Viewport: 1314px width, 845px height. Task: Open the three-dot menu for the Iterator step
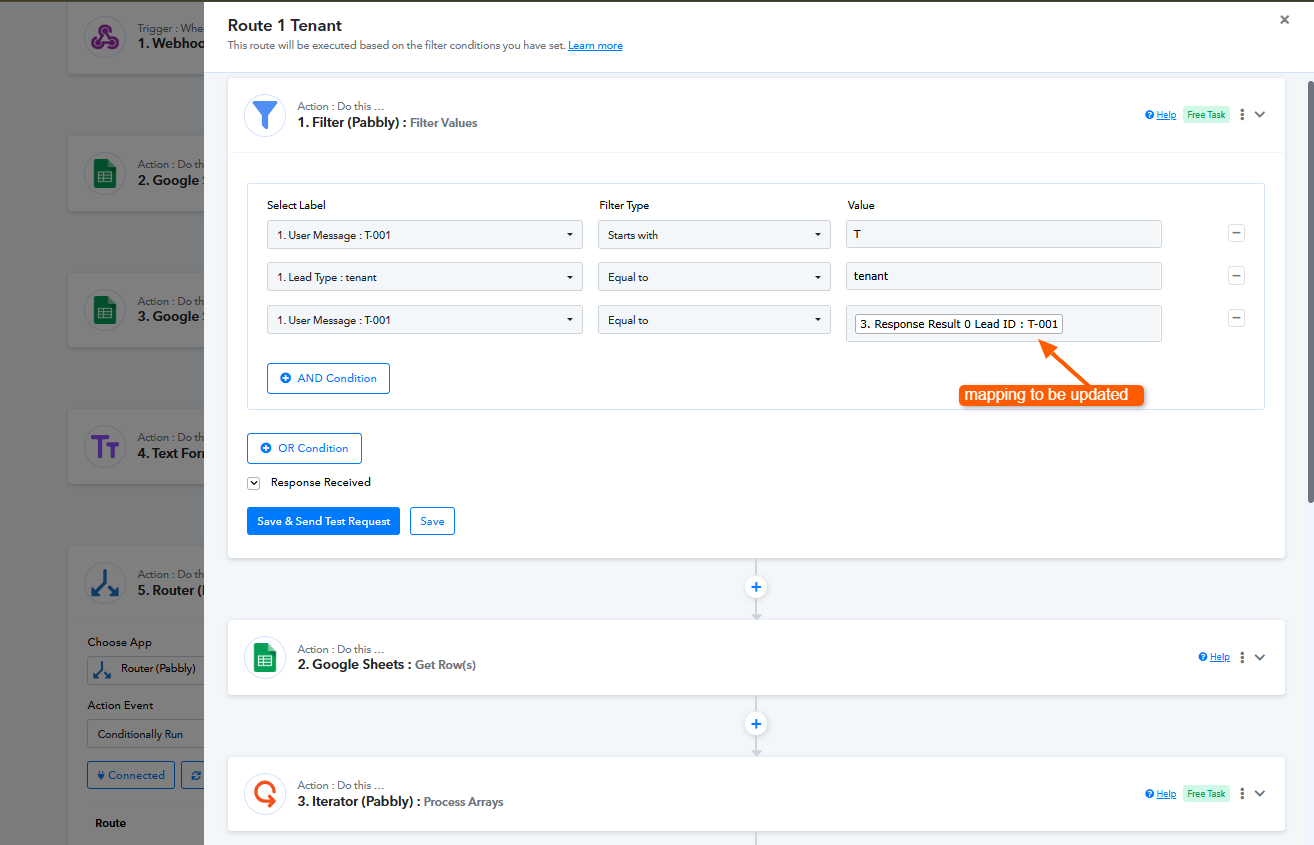[x=1242, y=794]
